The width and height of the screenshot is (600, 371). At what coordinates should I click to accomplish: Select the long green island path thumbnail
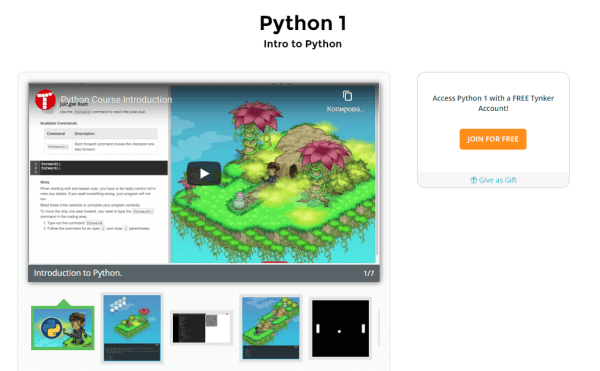(x=271, y=328)
